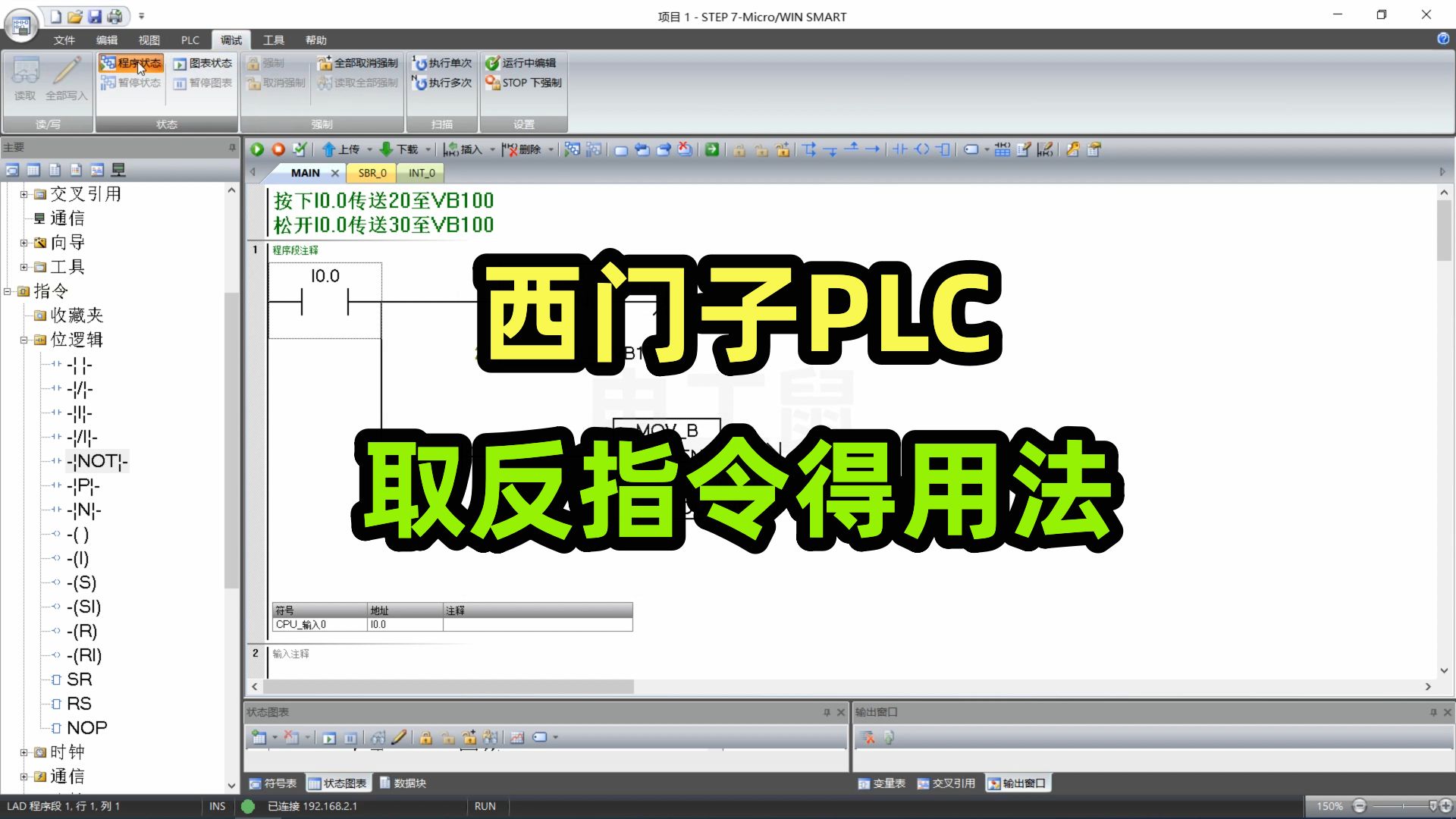The image size is (1456, 819).
Task: Switch to the SBR_0 tab
Action: pos(370,172)
